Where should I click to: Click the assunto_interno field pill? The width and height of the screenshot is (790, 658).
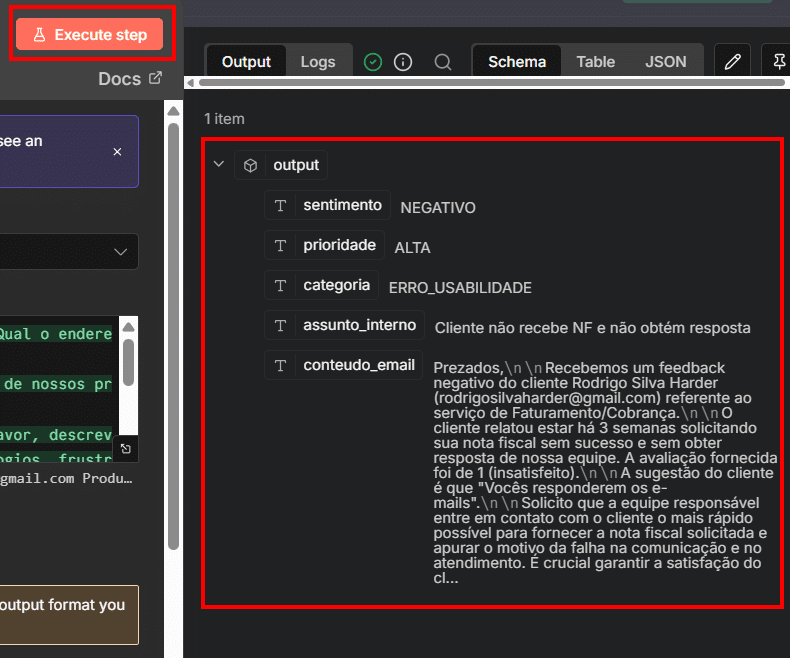point(345,325)
